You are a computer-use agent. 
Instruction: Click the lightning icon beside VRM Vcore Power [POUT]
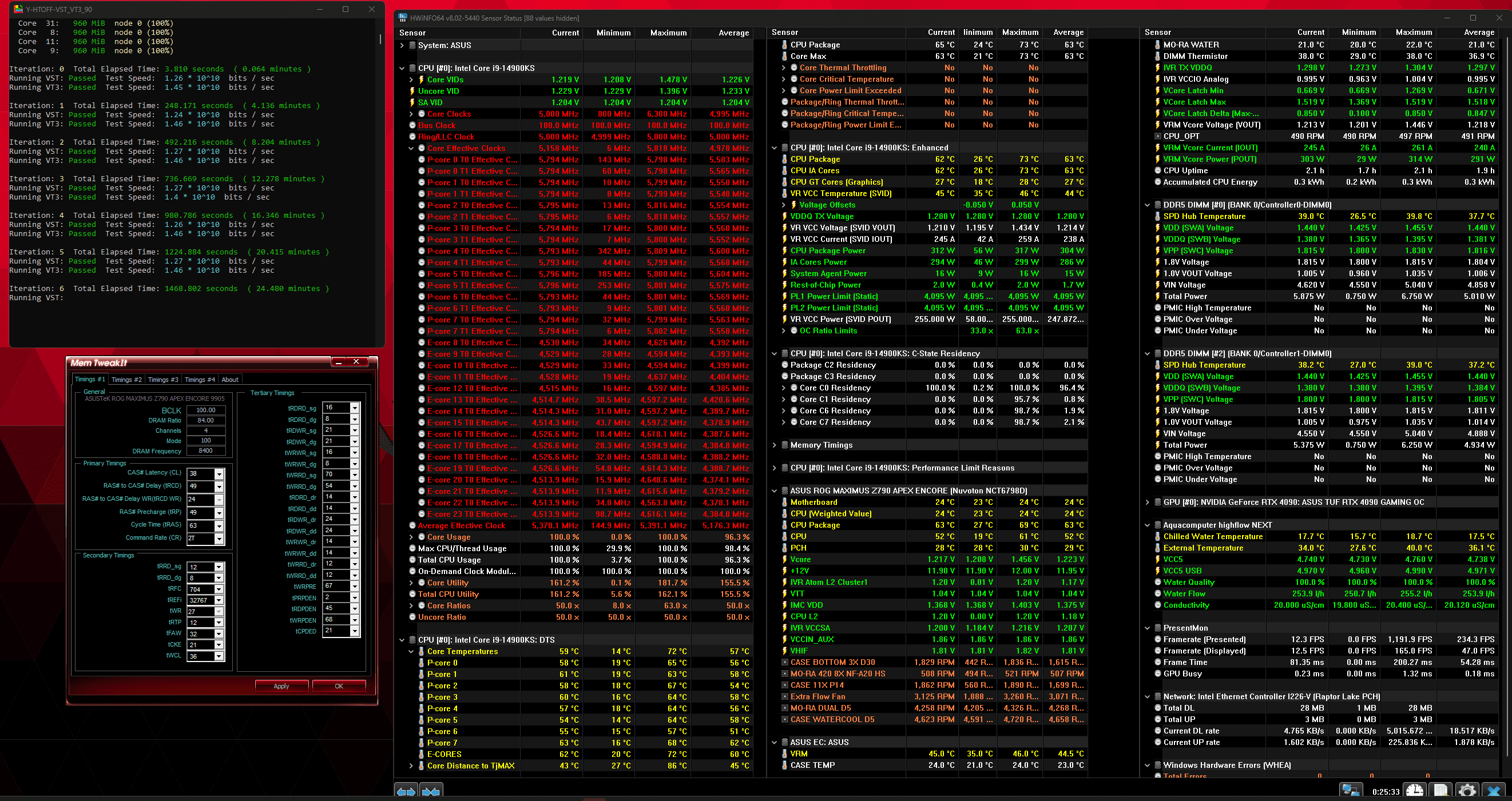[x=1157, y=159]
